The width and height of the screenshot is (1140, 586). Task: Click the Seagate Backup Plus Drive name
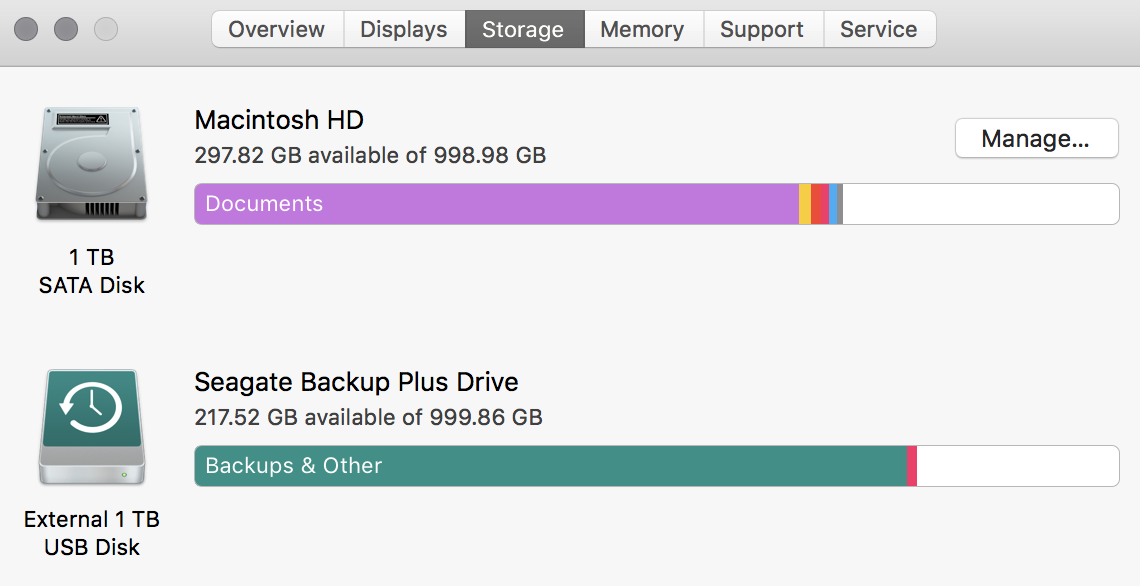[356, 382]
